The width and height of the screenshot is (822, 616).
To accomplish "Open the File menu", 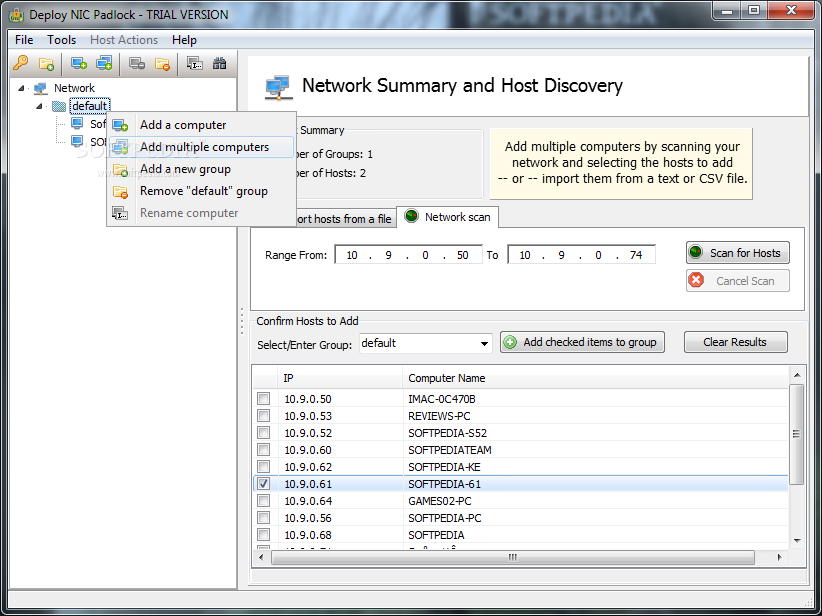I will coord(24,40).
